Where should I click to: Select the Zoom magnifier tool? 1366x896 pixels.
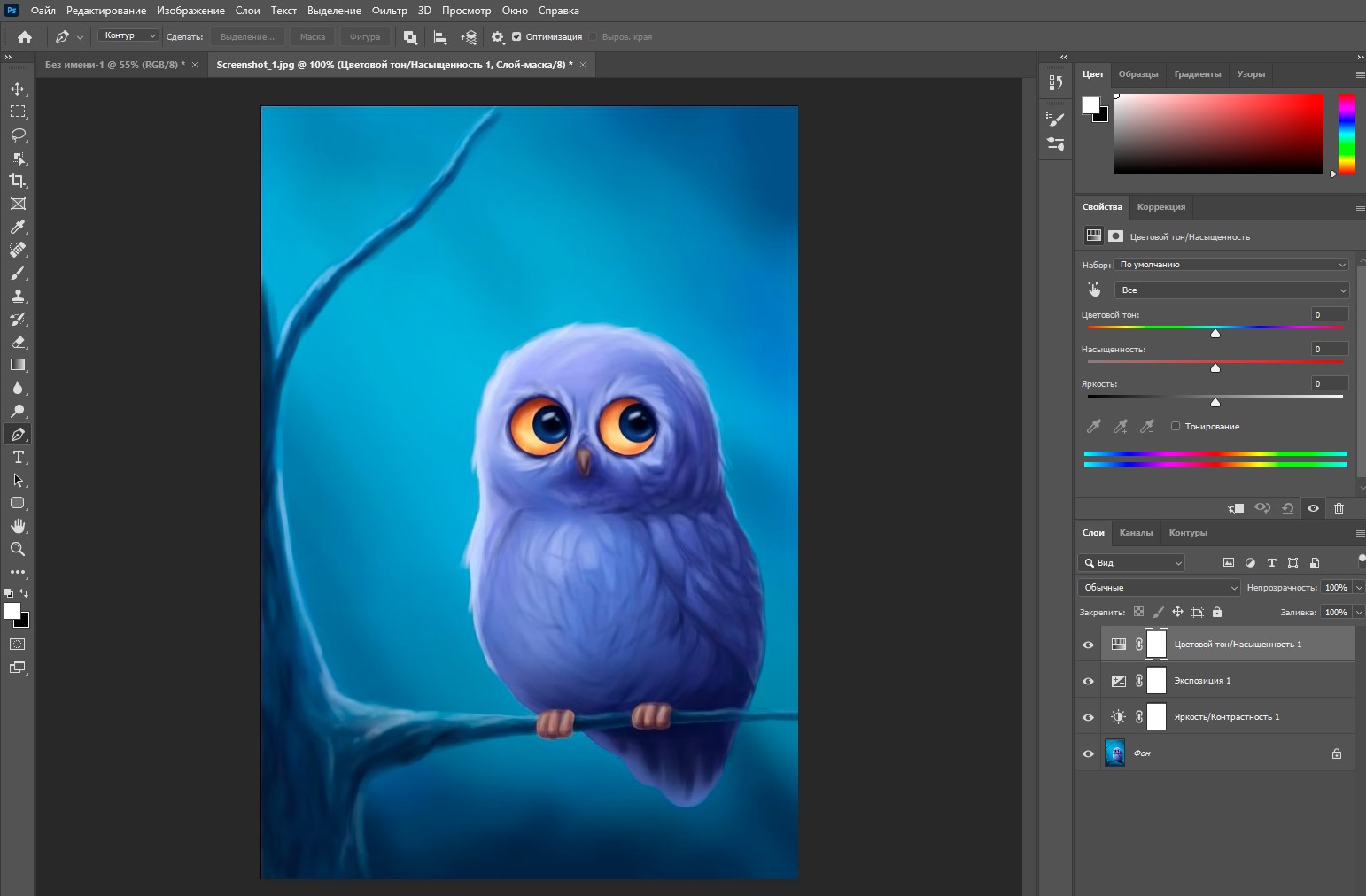click(x=18, y=549)
